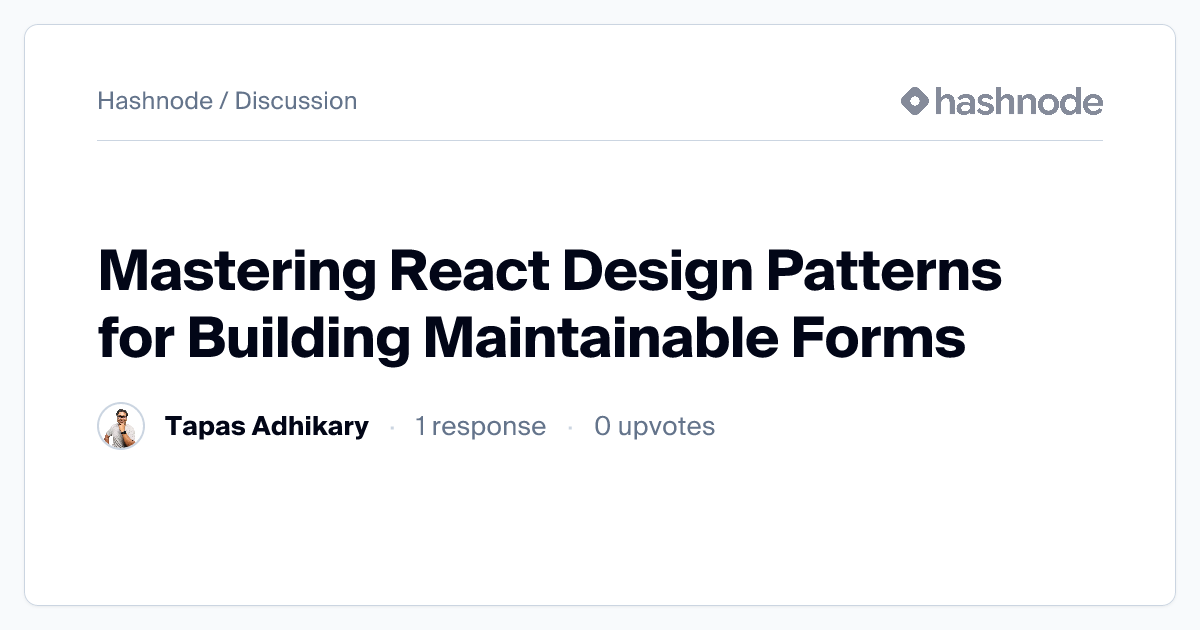Screen dimensions: 1200x630
Task: Click the Hashnode section of the breadcrumb
Action: (x=156, y=100)
